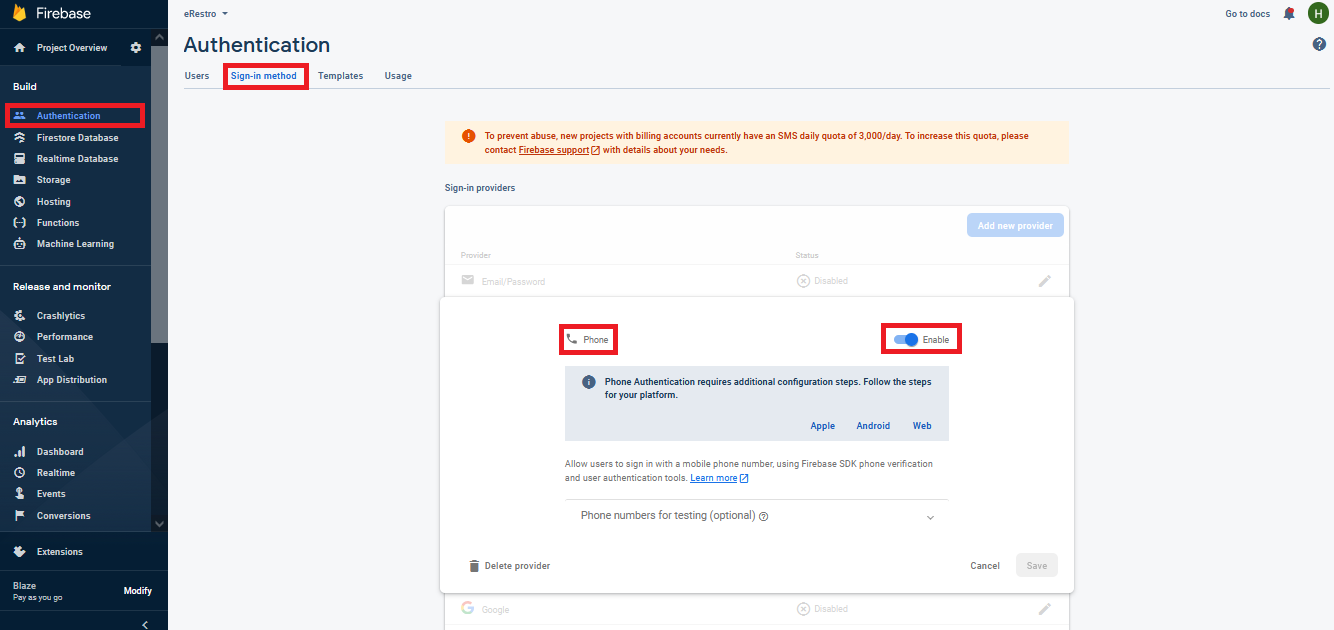Click the project settings gear icon

[136, 48]
